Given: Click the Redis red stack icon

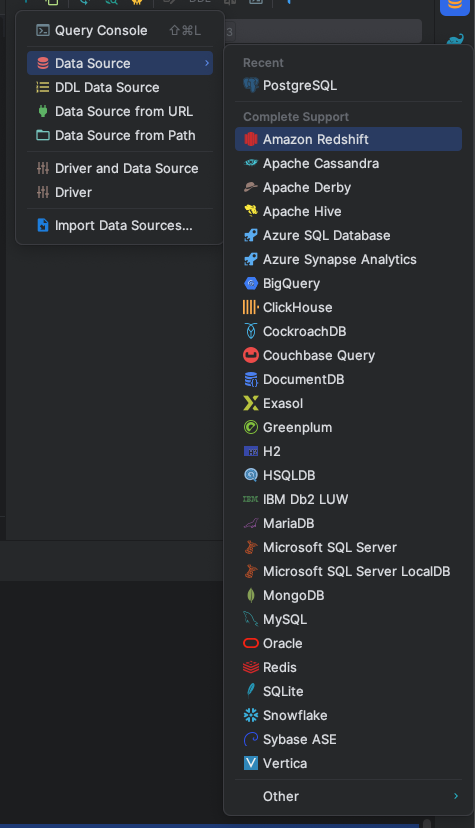Looking at the screenshot, I should click(251, 667).
